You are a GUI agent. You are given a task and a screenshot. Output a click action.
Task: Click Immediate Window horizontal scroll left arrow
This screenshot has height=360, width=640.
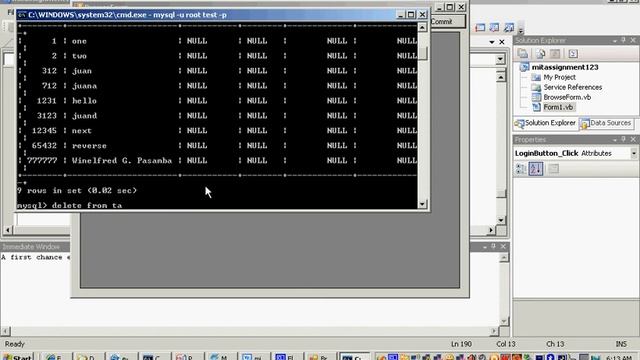[5, 331]
